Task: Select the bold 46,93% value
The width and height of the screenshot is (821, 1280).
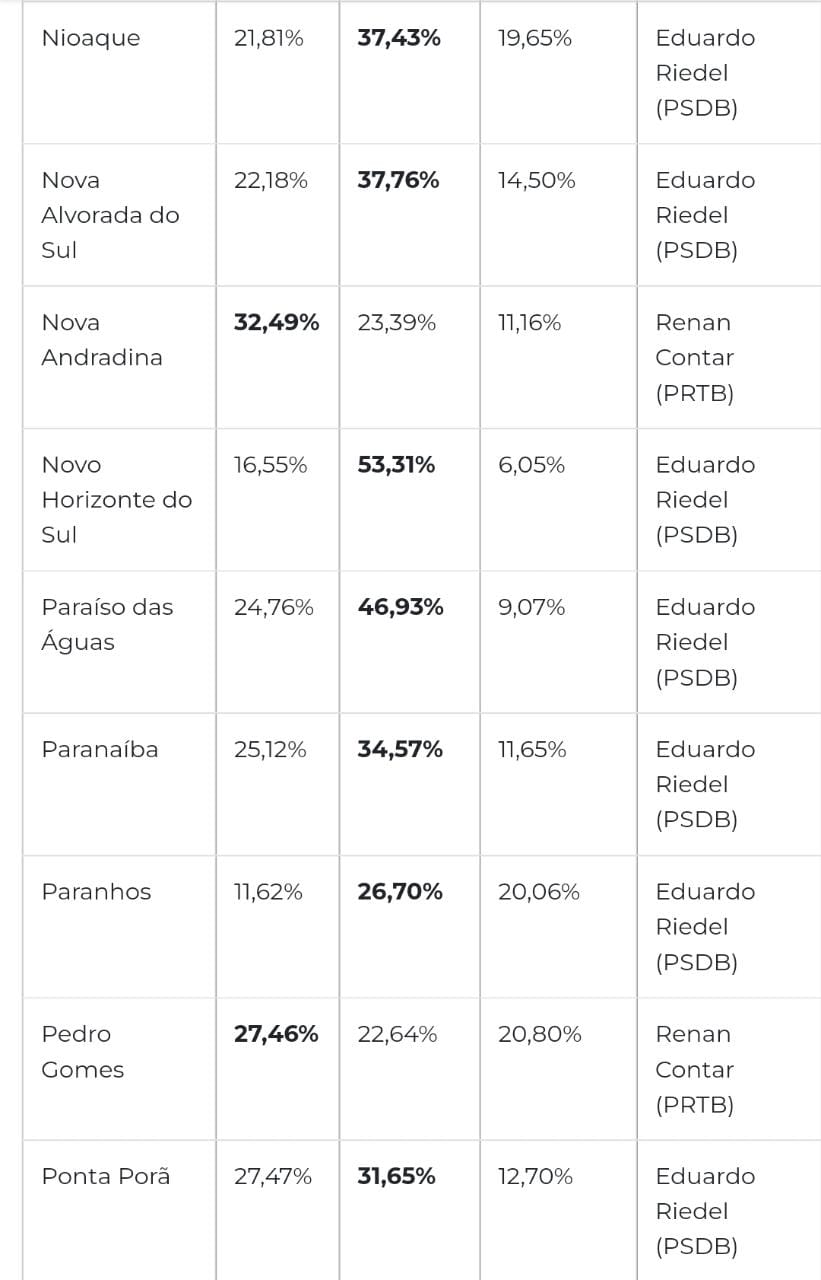Action: 400,607
